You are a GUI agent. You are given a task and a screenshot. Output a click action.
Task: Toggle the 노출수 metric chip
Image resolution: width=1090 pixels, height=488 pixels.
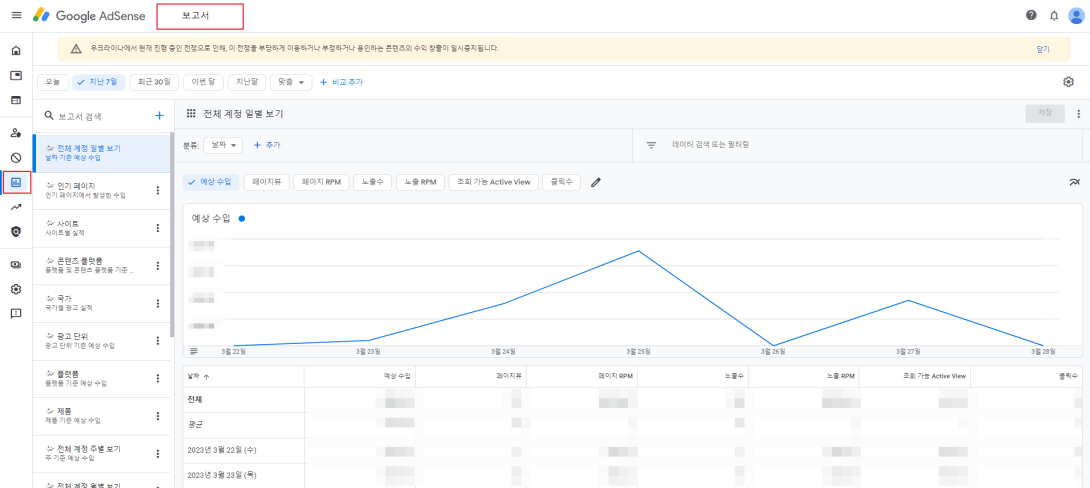tap(373, 182)
